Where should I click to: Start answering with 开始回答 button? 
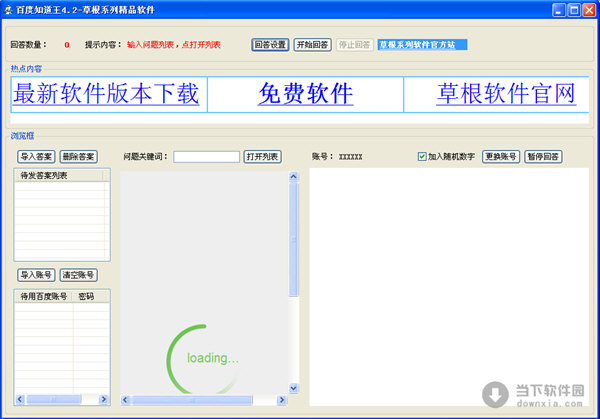coord(312,45)
